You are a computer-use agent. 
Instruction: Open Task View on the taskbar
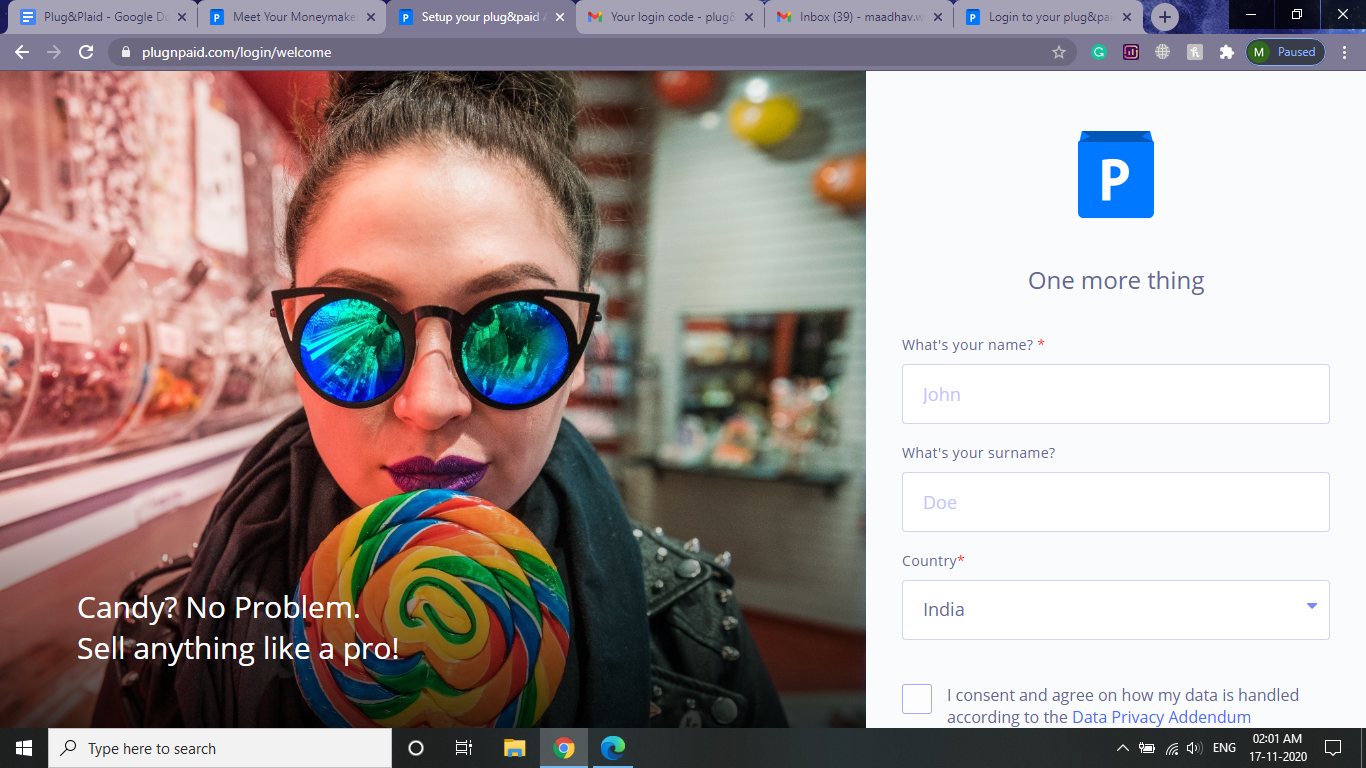tap(464, 748)
